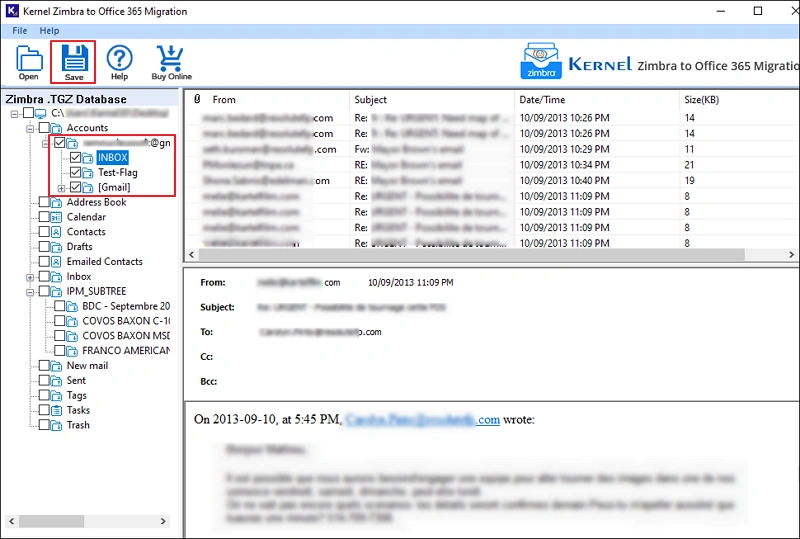800x539 pixels.
Task: Check the Drafts checkbox
Action: coord(44,247)
